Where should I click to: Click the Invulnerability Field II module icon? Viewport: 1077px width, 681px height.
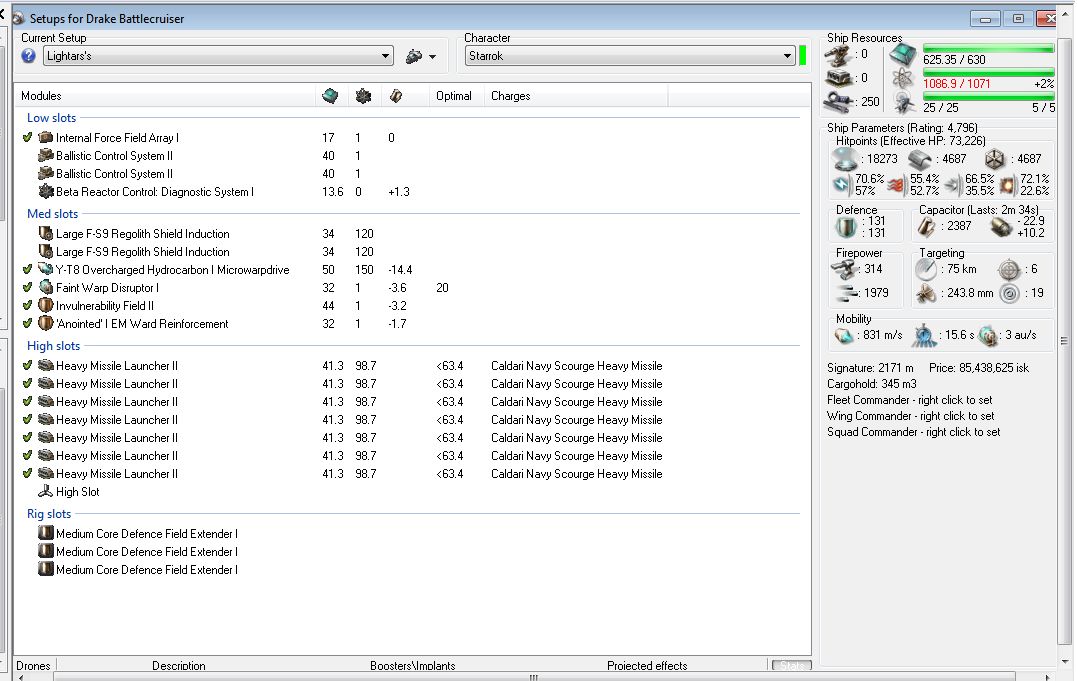pyautogui.click(x=45, y=305)
